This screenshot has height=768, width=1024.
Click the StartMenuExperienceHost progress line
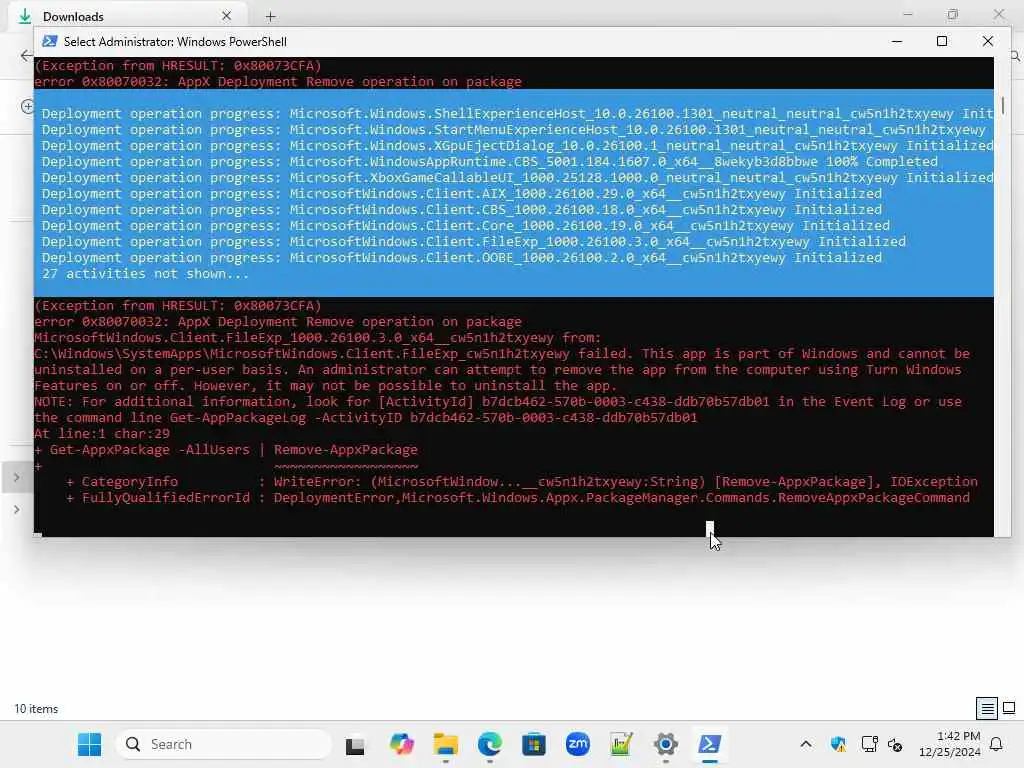513,129
